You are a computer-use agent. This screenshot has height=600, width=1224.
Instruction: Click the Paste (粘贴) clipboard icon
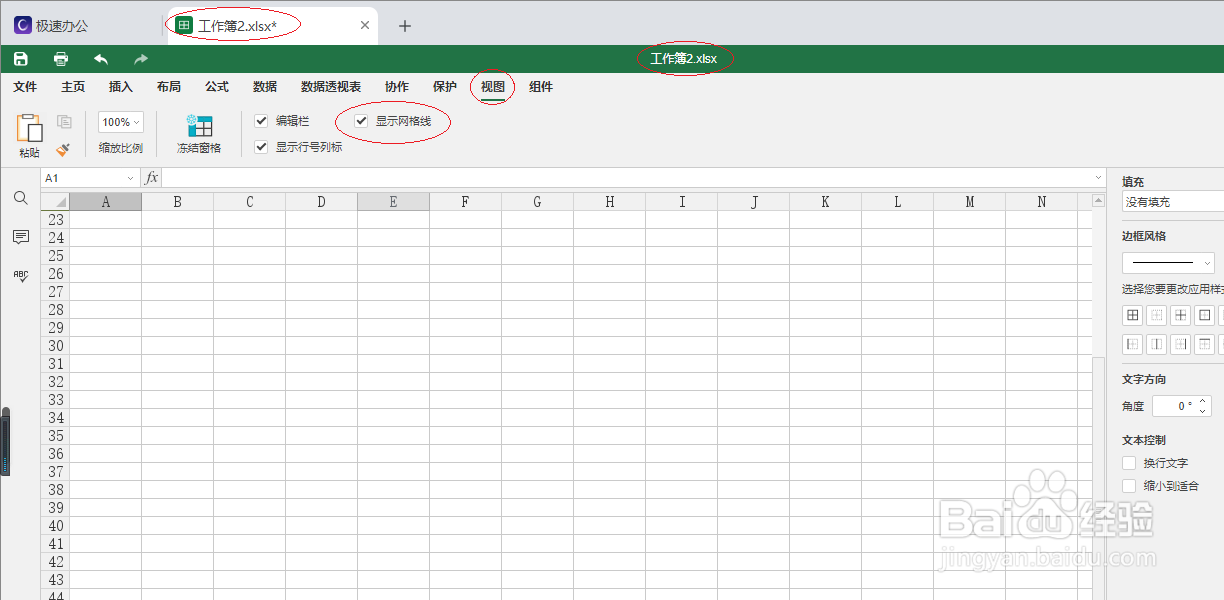click(x=29, y=128)
